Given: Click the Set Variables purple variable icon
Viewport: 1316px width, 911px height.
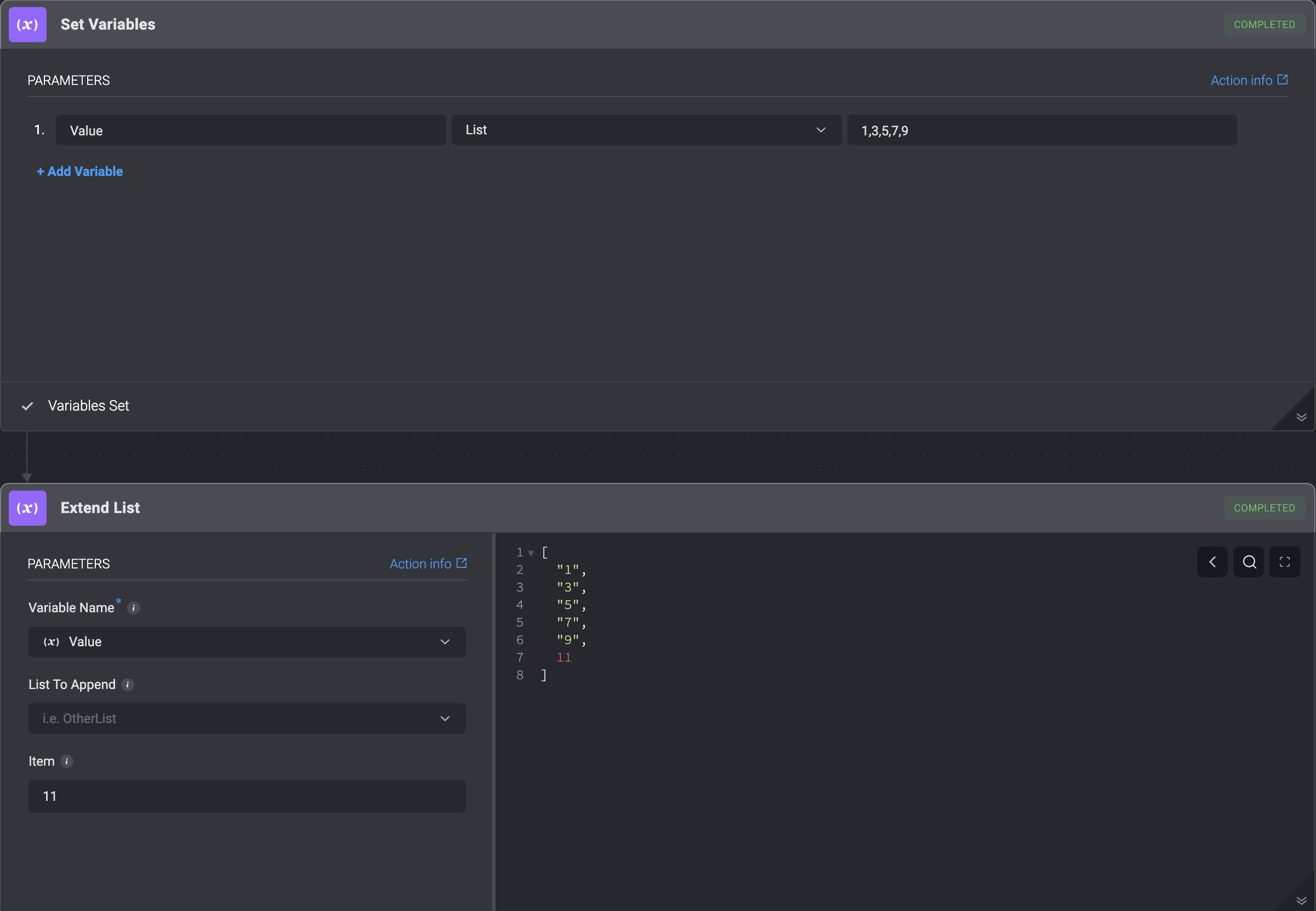Looking at the screenshot, I should (x=27, y=25).
